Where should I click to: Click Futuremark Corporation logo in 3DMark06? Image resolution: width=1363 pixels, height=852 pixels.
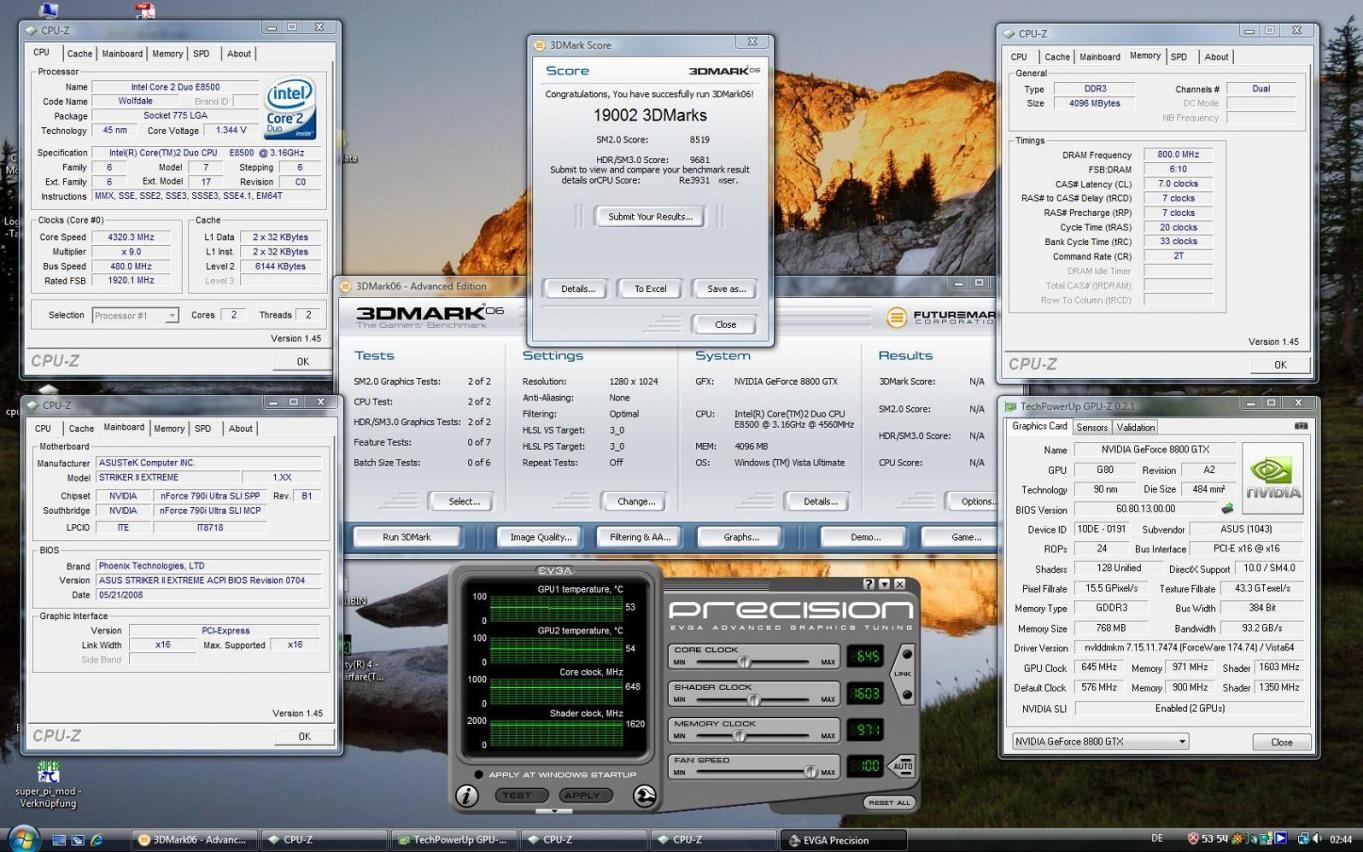pyautogui.click(x=941, y=317)
